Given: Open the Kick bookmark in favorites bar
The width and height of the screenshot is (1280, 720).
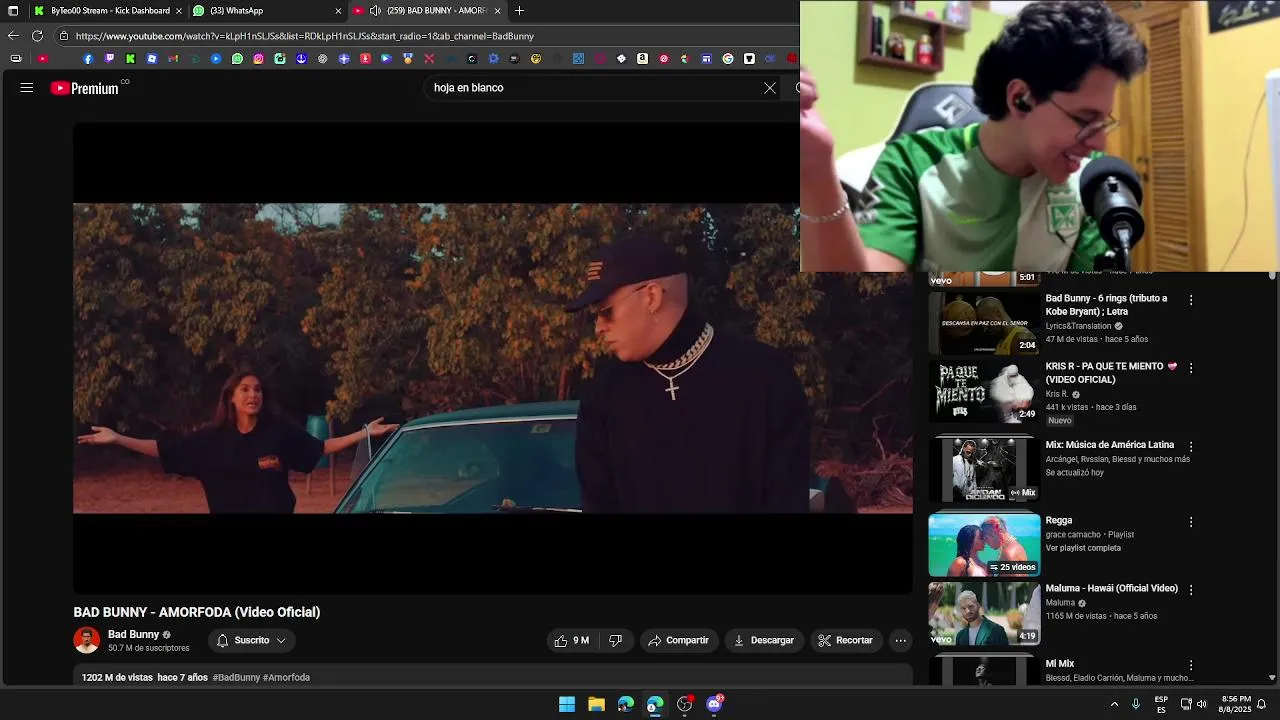Looking at the screenshot, I should pyautogui.click(x=130, y=59).
